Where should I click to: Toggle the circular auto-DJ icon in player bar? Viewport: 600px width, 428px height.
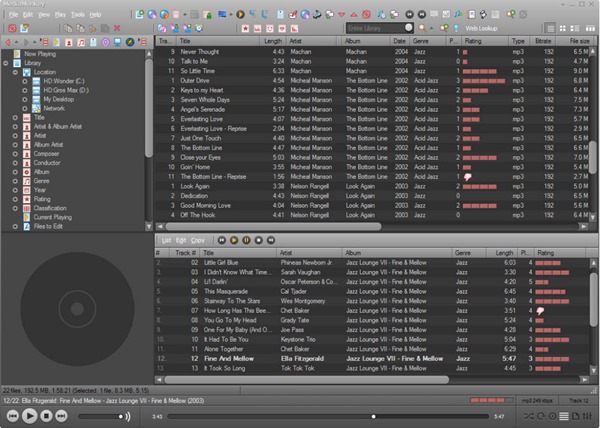[552, 416]
